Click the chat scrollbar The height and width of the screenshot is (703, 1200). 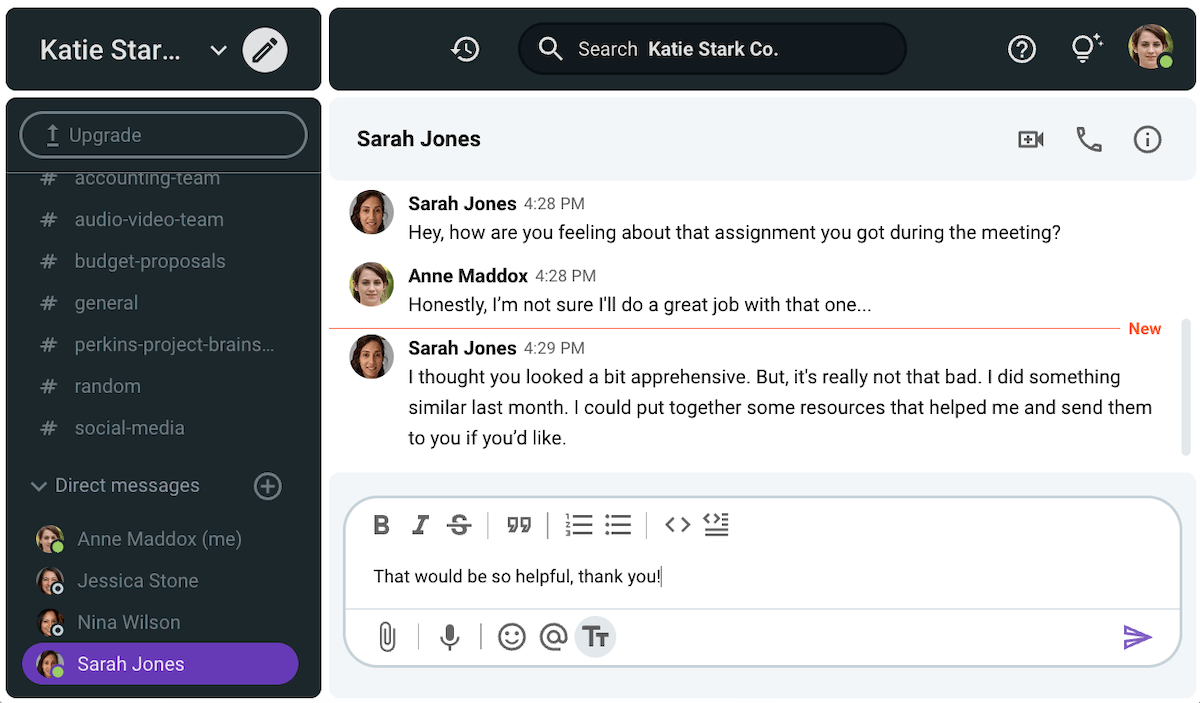1186,387
